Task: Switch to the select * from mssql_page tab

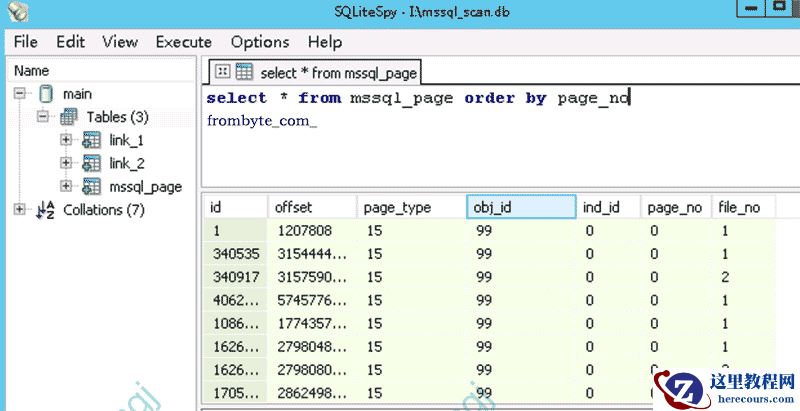Action: click(x=337, y=73)
